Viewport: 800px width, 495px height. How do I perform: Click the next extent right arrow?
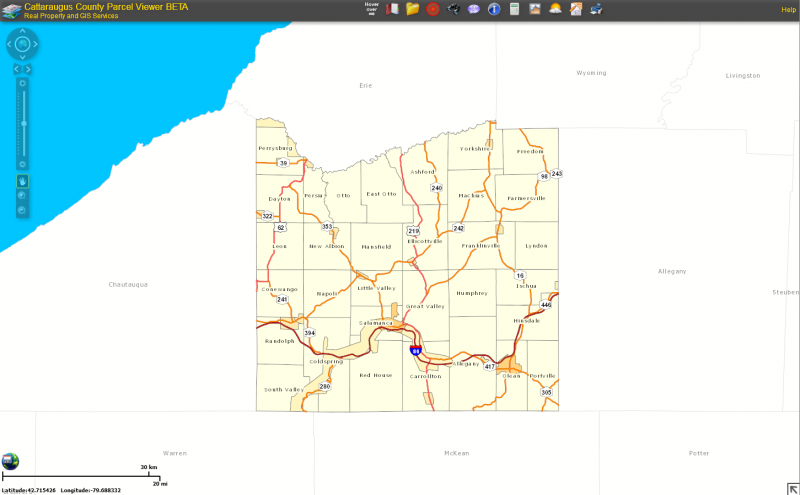[28, 69]
